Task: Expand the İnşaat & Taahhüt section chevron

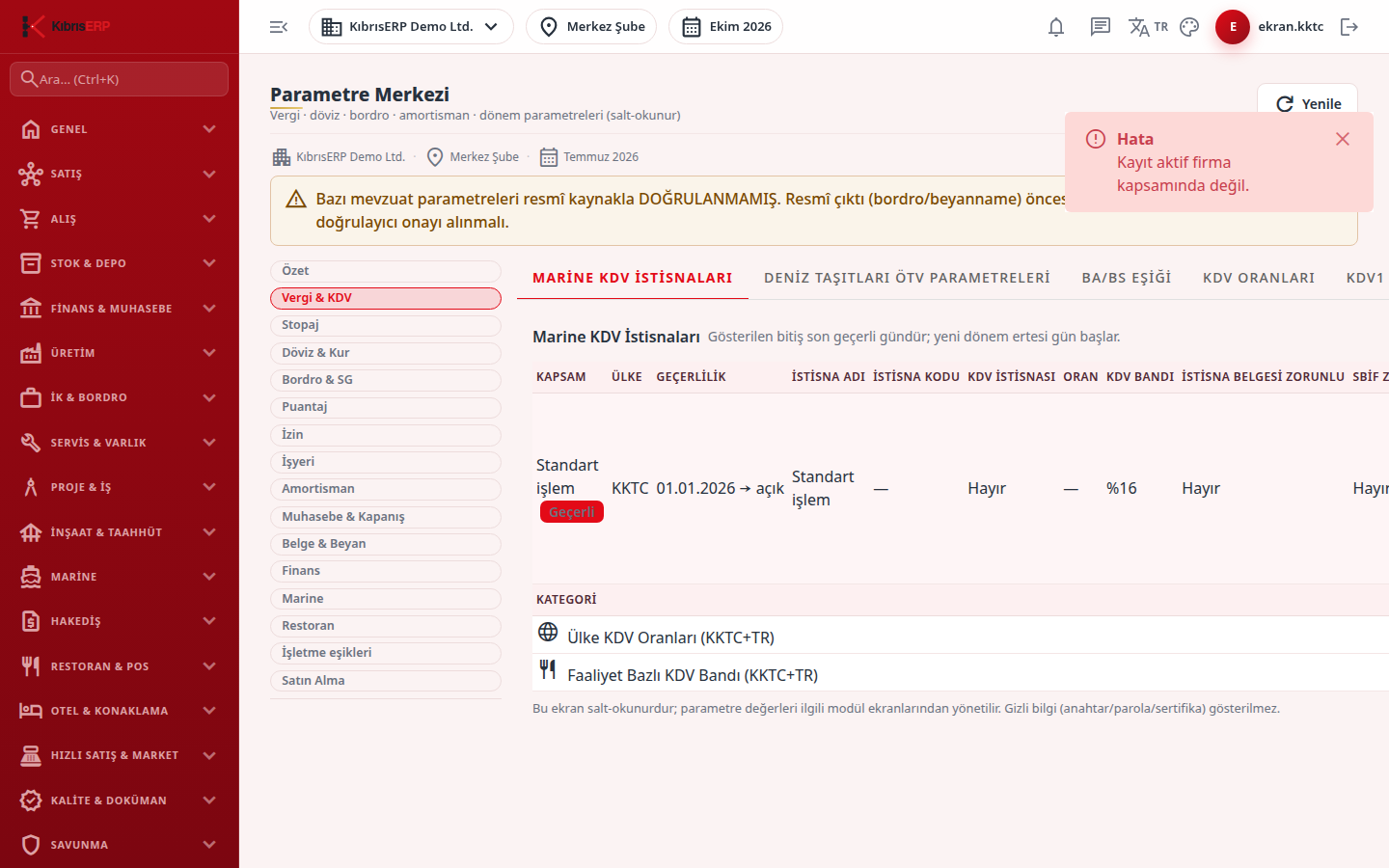Action: 209,532
